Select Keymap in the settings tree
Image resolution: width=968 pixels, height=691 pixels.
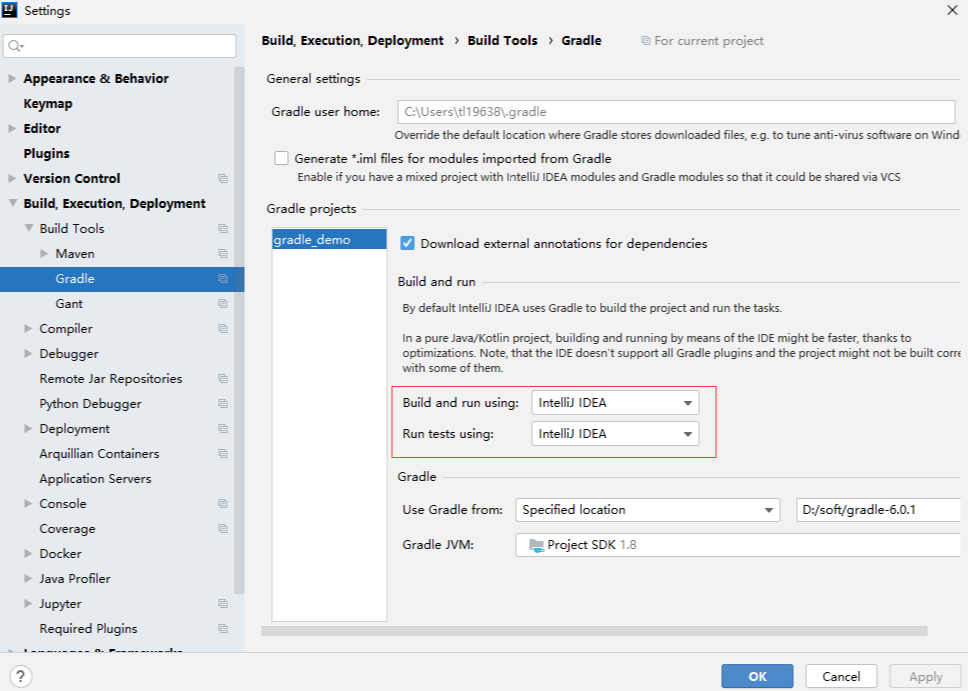coord(48,104)
